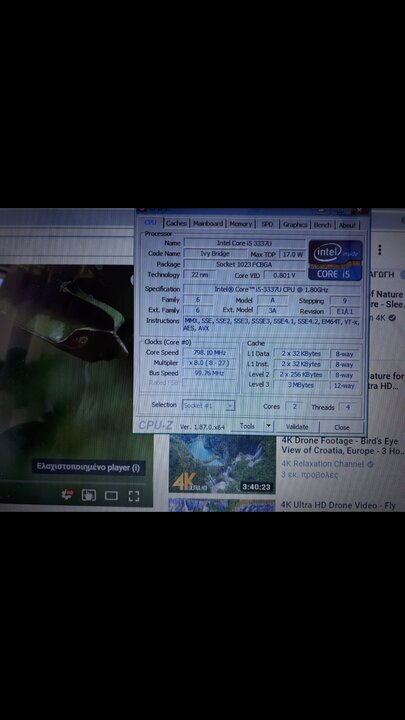The width and height of the screenshot is (405, 720).
Task: Expand the Tools dropdown arrow
Action: point(269,426)
